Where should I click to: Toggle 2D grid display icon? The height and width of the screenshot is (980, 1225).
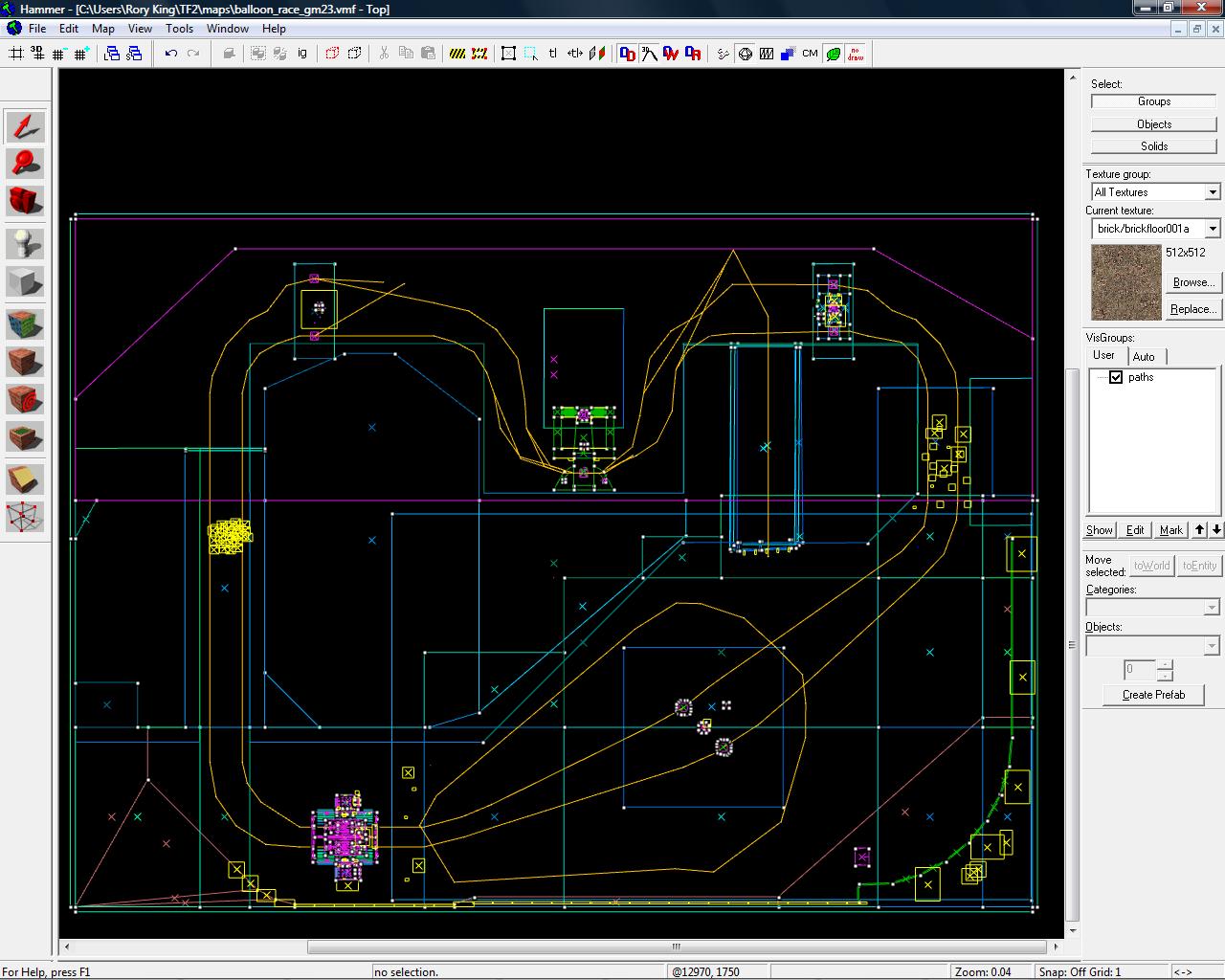click(x=16, y=54)
